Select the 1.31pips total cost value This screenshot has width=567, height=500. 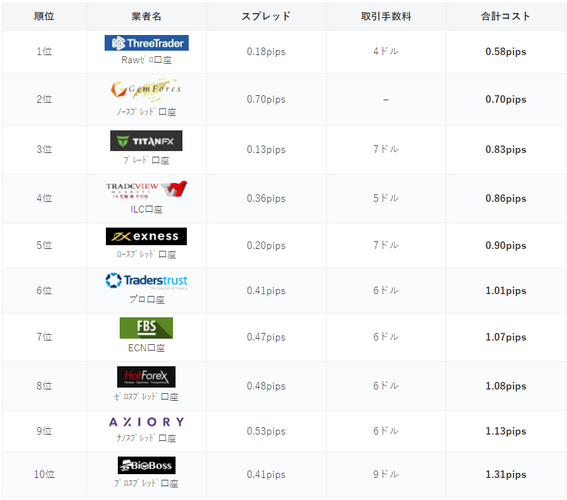tap(506, 474)
